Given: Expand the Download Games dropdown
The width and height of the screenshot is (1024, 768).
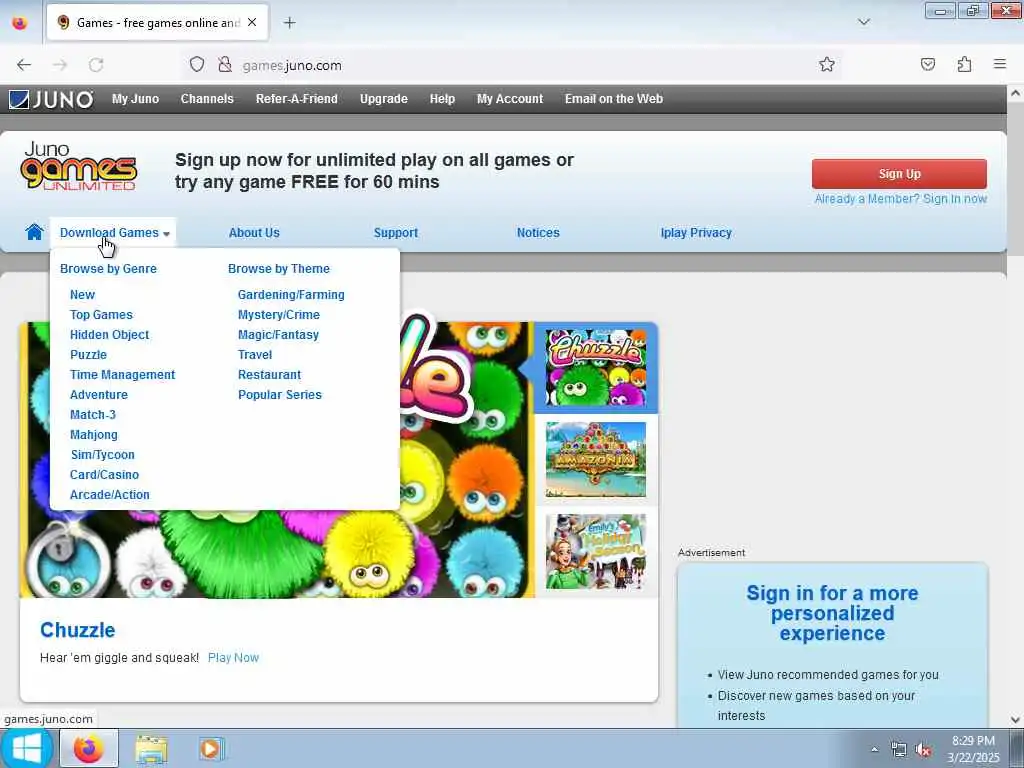Looking at the screenshot, I should click(114, 232).
